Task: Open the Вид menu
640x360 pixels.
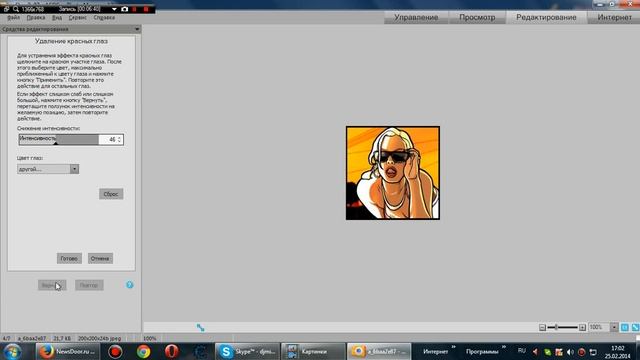Action: 57,18
